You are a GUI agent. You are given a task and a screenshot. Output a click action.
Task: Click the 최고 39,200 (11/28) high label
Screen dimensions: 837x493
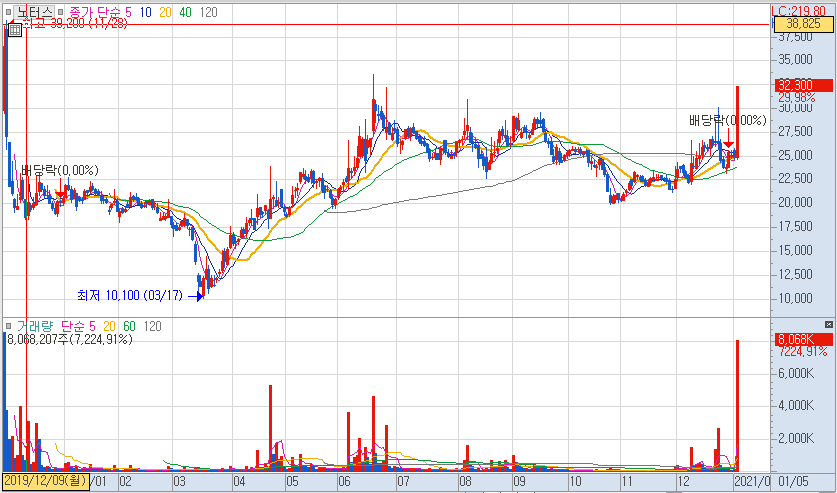pyautogui.click(x=75, y=23)
